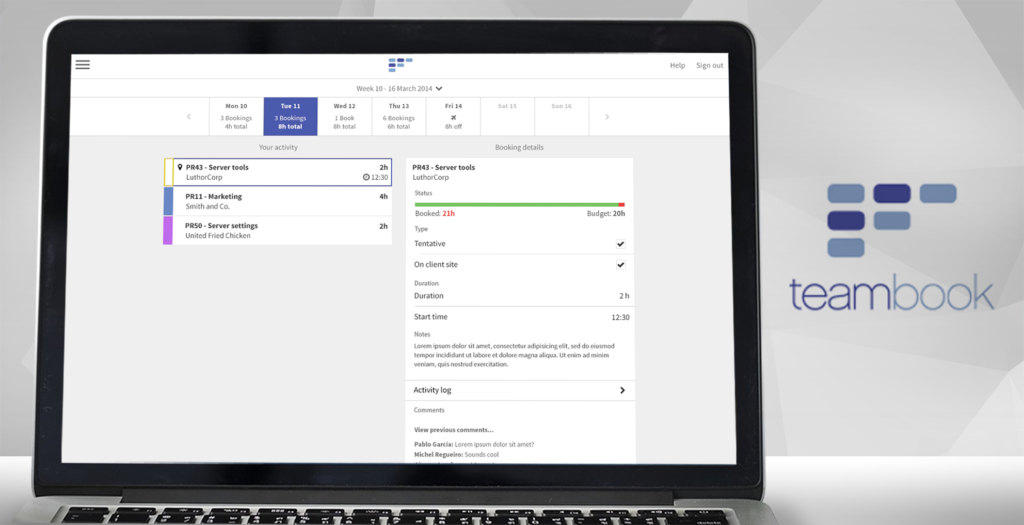Click View previous comments link
Image resolution: width=1024 pixels, height=525 pixels.
coord(454,430)
